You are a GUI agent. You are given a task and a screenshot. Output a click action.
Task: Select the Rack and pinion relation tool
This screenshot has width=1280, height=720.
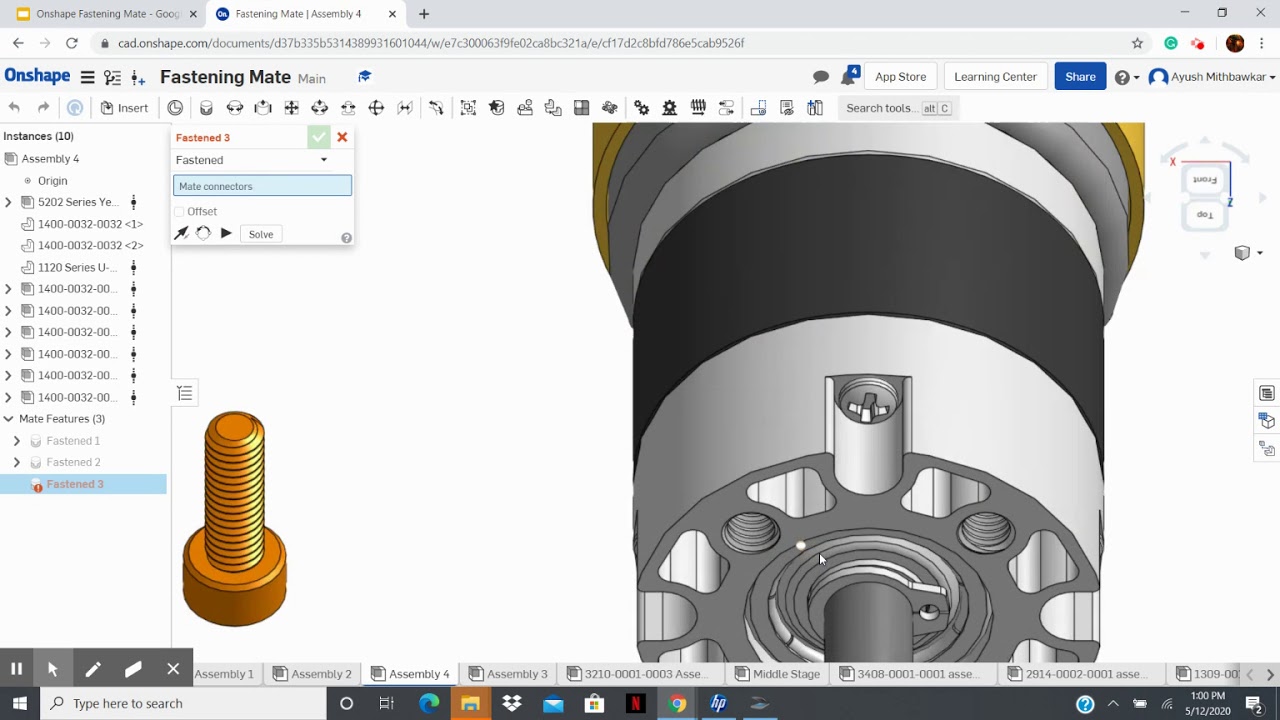[670, 108]
